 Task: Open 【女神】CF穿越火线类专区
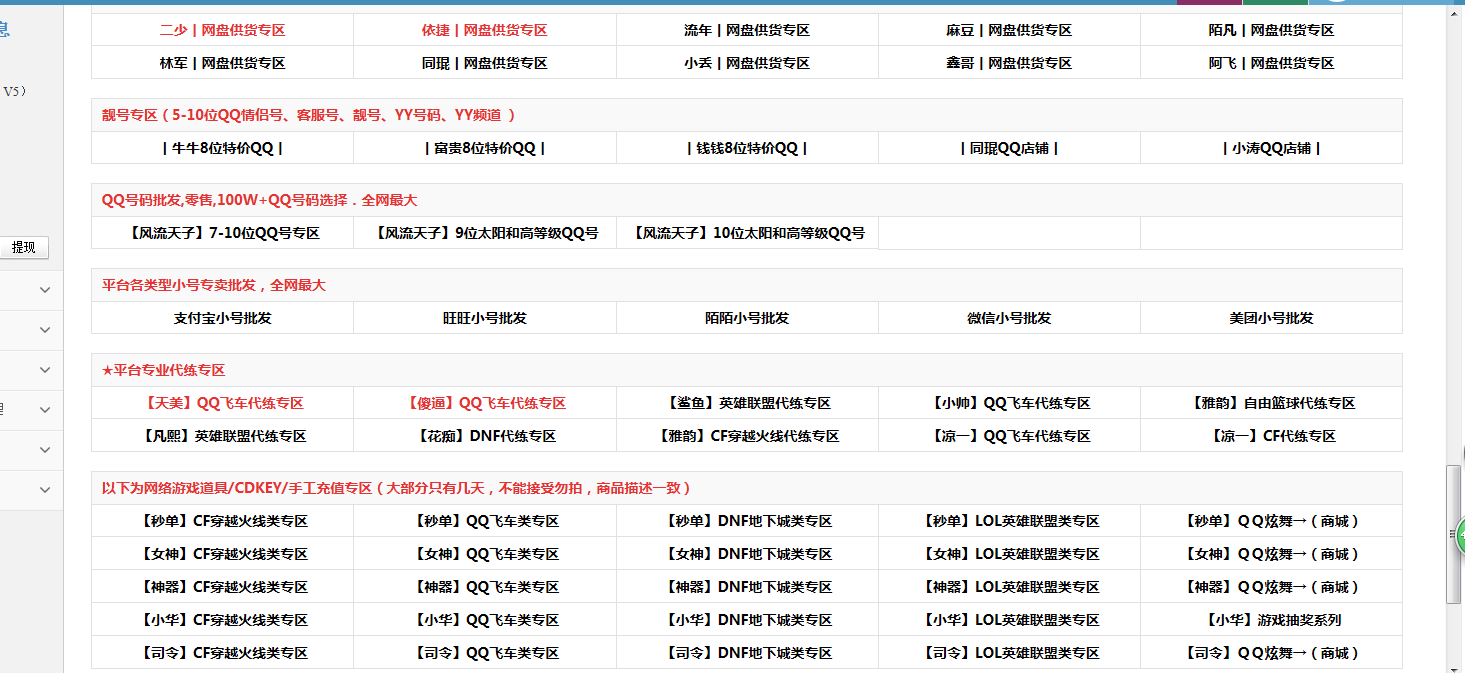coord(222,554)
